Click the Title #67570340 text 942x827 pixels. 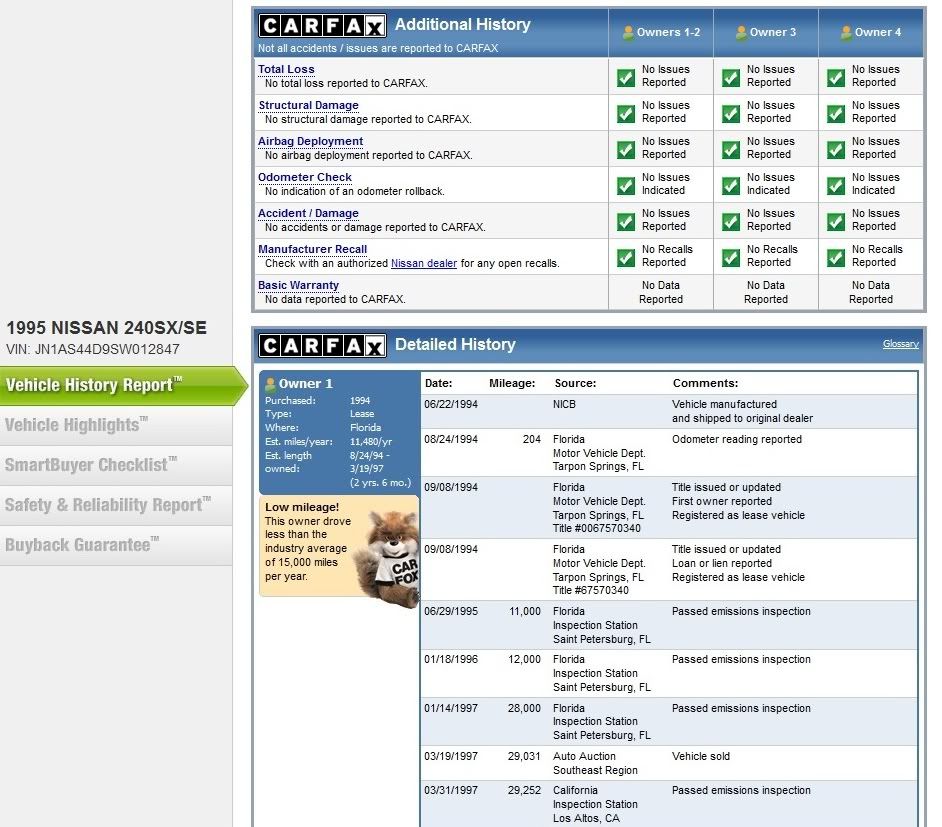[x=591, y=590]
